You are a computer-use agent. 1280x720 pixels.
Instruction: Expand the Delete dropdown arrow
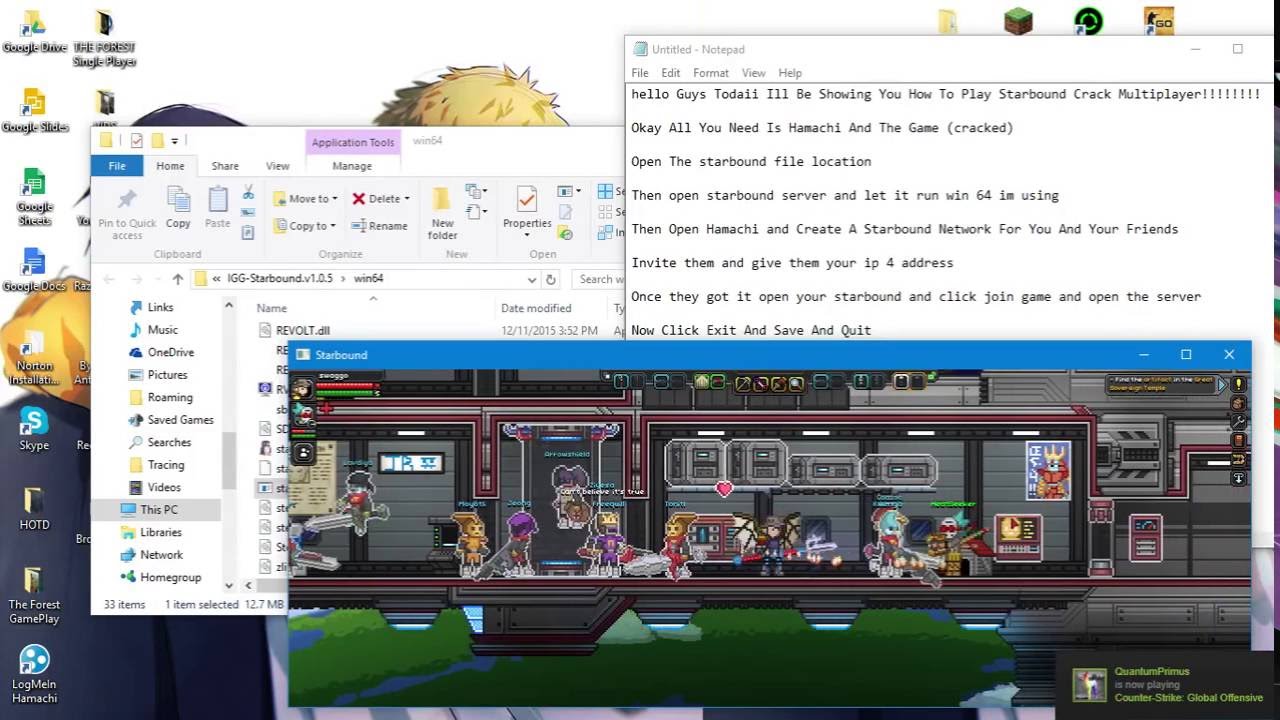coord(407,199)
